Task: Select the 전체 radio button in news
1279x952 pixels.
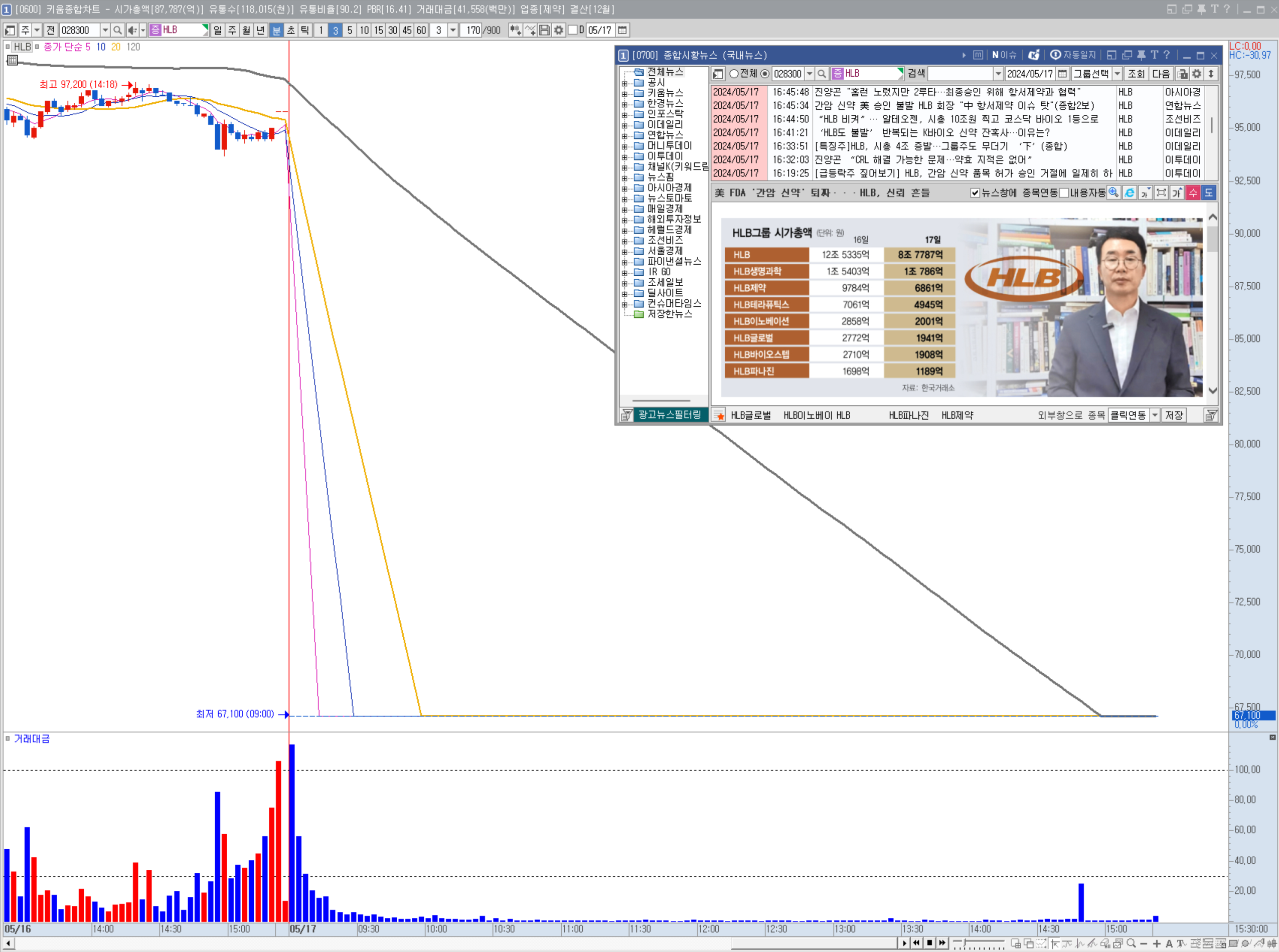Action: (734, 74)
